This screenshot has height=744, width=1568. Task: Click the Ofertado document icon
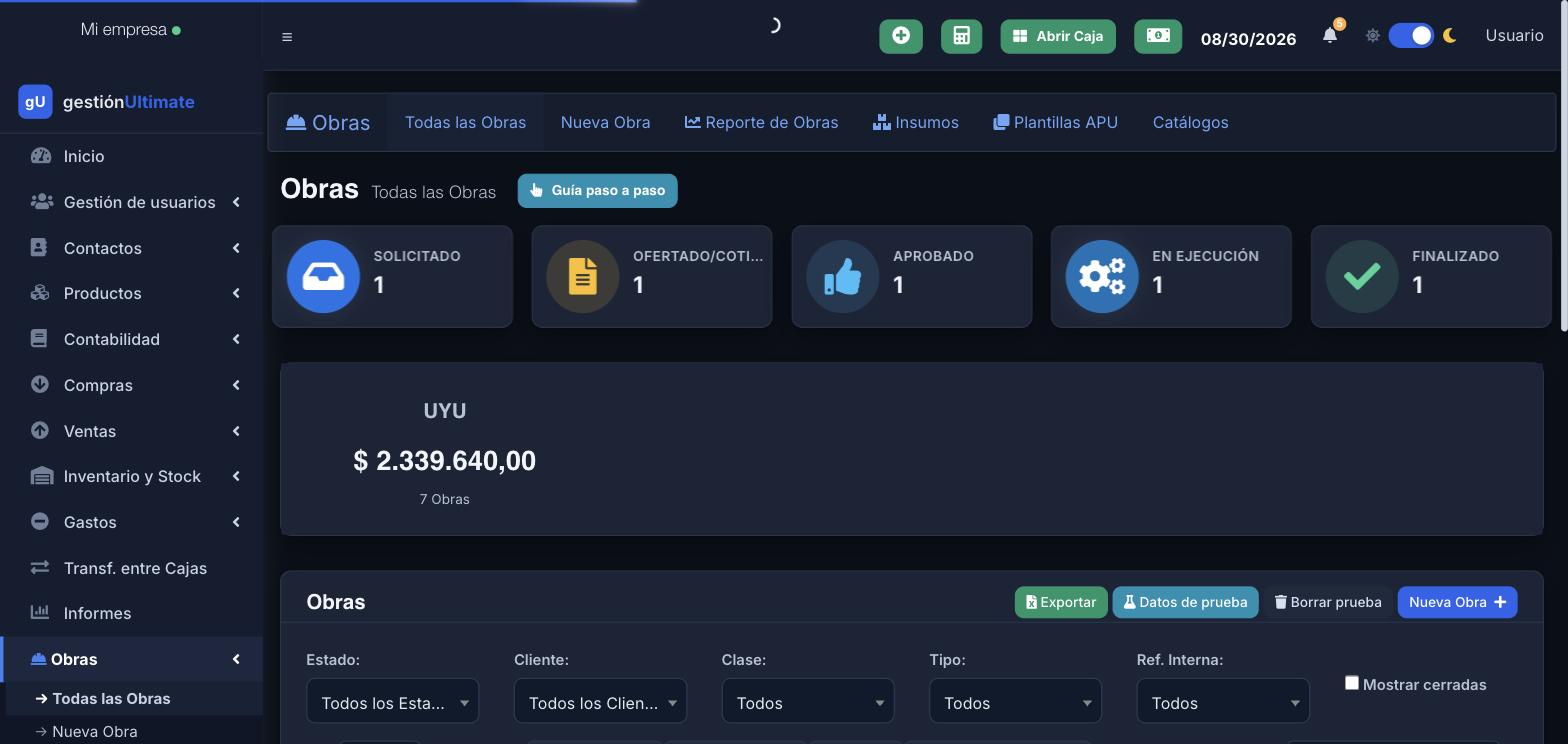583,276
